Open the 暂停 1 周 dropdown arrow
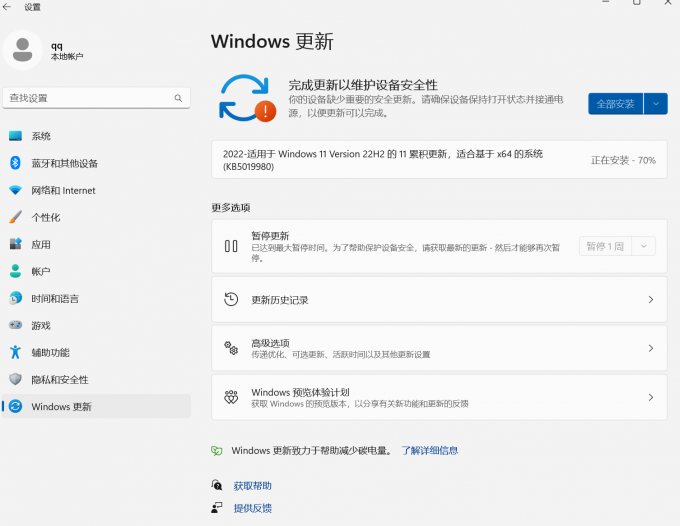The image size is (680, 526). [644, 246]
